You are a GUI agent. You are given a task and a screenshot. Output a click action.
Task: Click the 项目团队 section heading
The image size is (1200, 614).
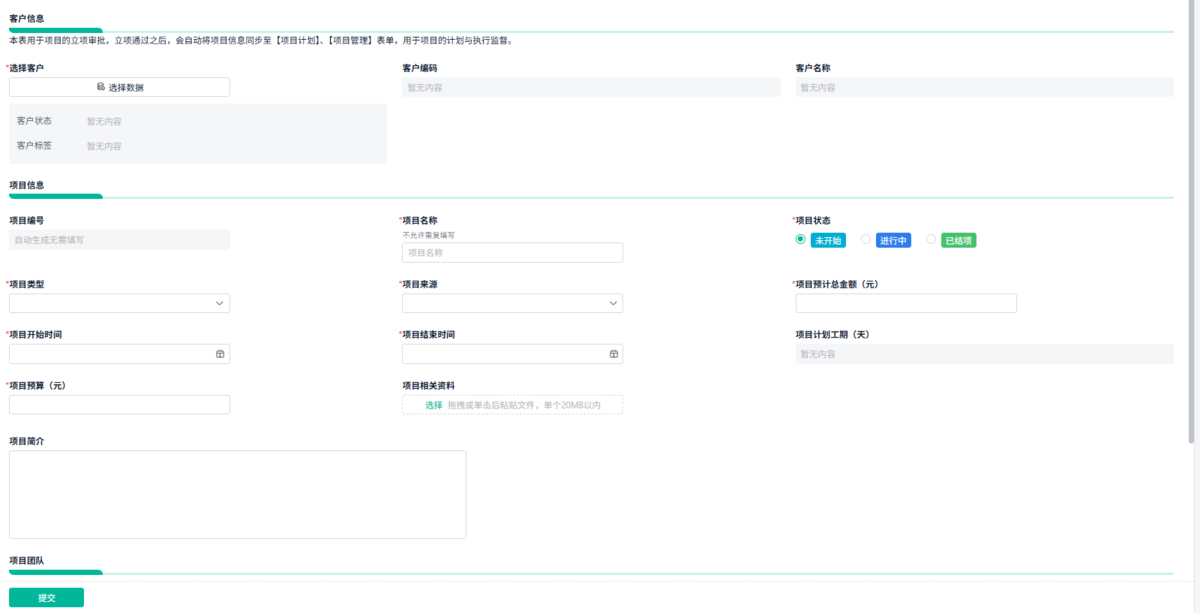(26, 561)
